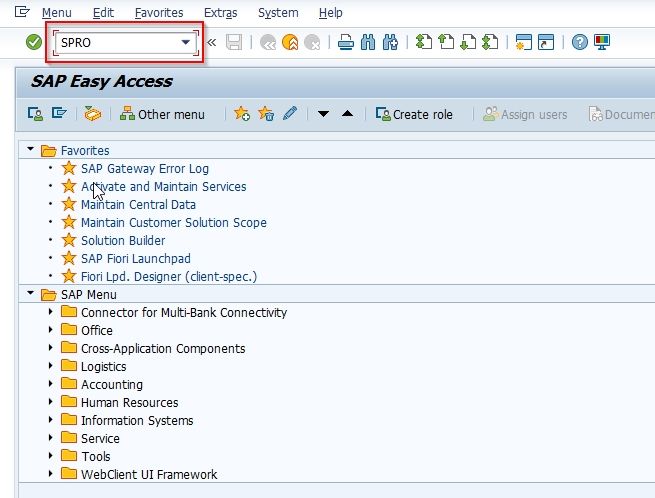Image resolution: width=655 pixels, height=498 pixels.
Task: Collapse the Favorites folder node
Action: tap(30, 149)
